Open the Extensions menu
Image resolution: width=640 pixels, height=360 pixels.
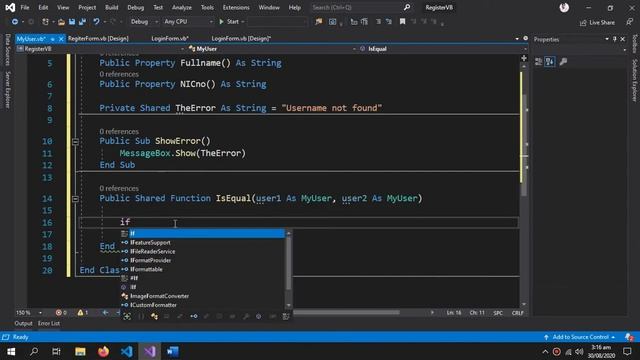click(236, 7)
